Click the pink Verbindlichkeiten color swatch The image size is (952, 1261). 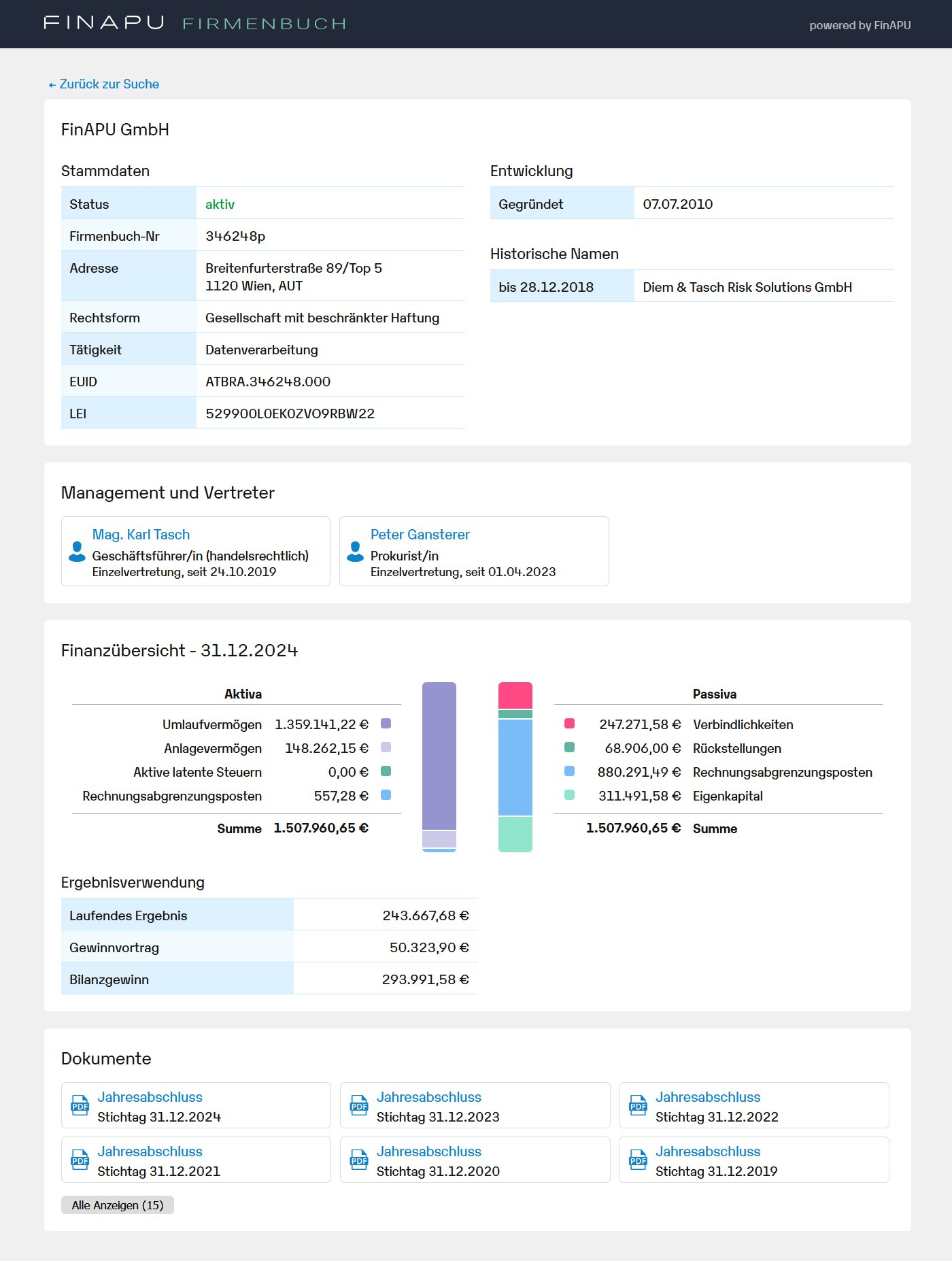click(x=570, y=724)
